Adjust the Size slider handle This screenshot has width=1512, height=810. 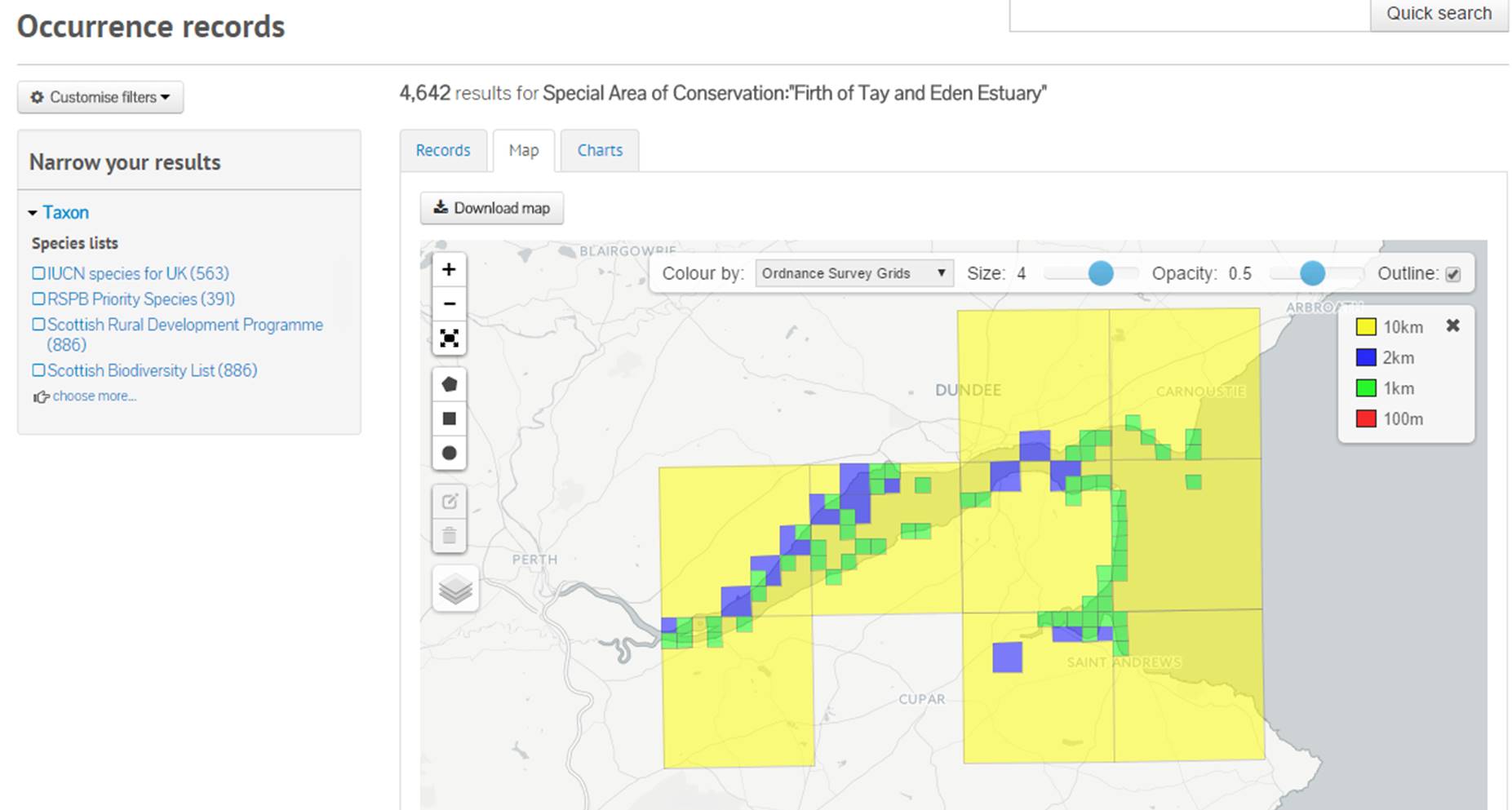(1101, 273)
